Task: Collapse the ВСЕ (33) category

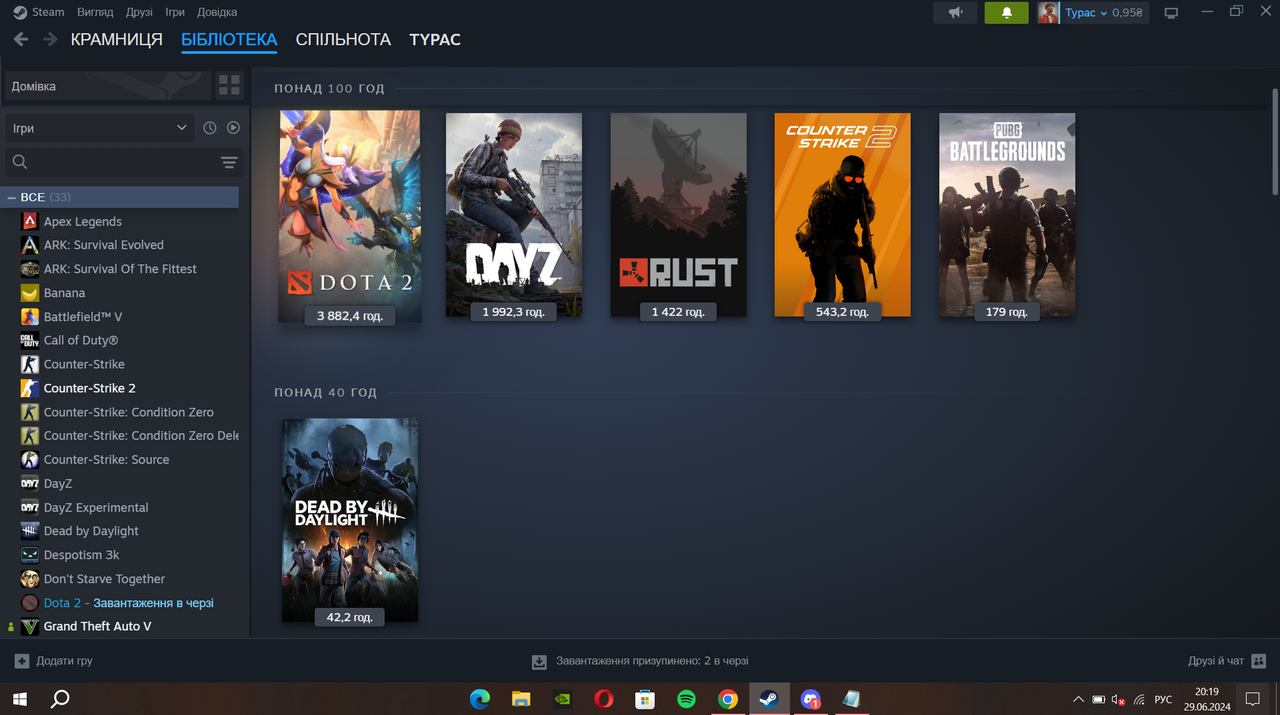Action: point(12,197)
